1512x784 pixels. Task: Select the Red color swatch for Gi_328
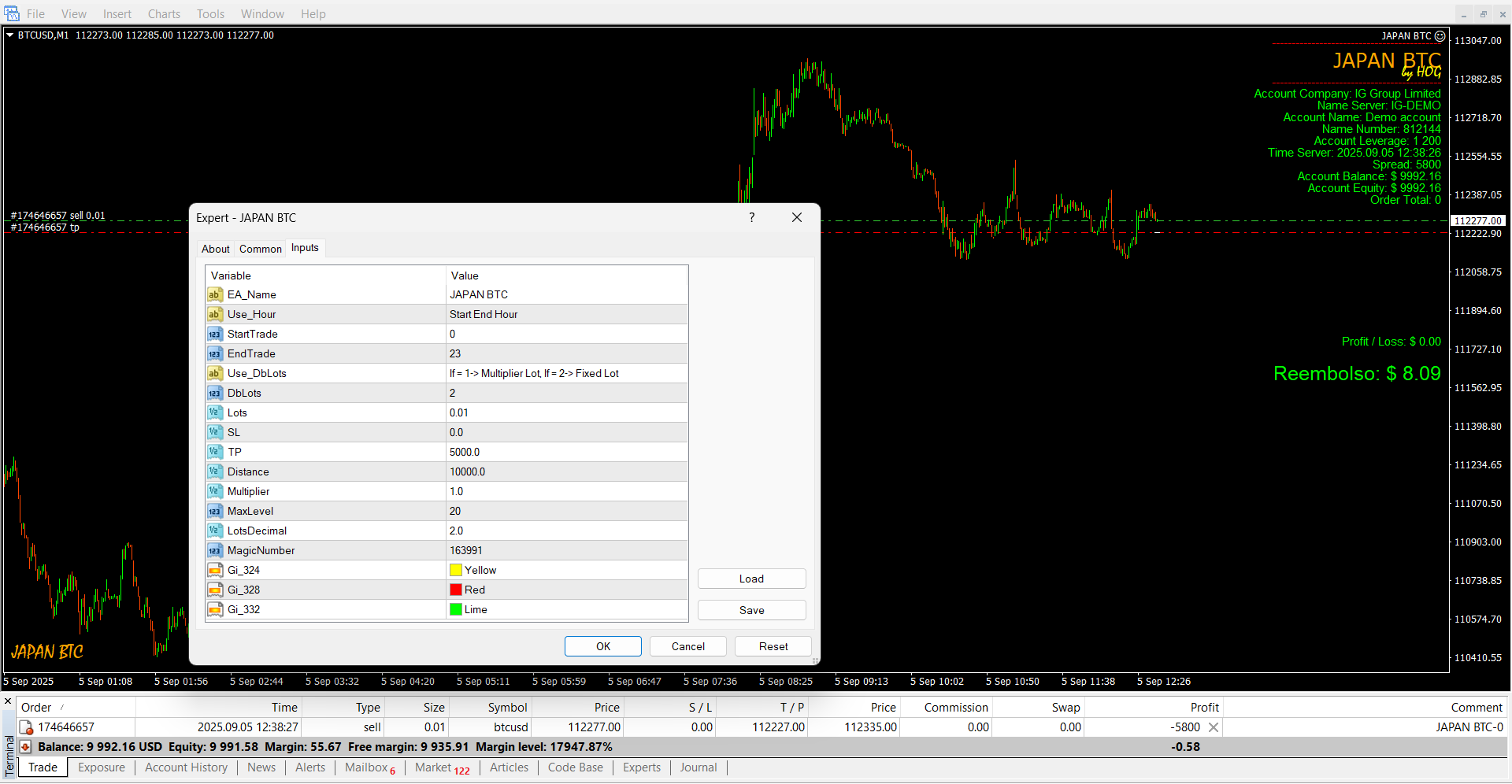[x=456, y=590]
